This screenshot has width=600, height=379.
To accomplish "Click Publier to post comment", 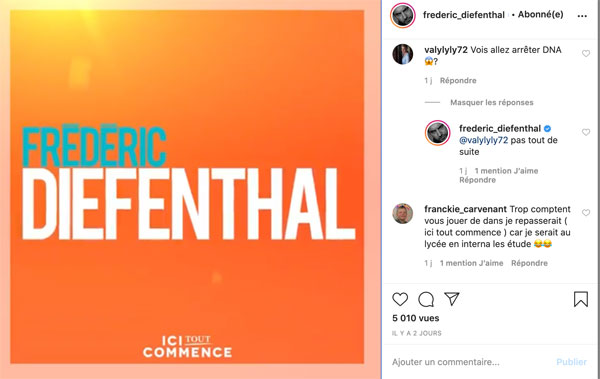I will [571, 362].
